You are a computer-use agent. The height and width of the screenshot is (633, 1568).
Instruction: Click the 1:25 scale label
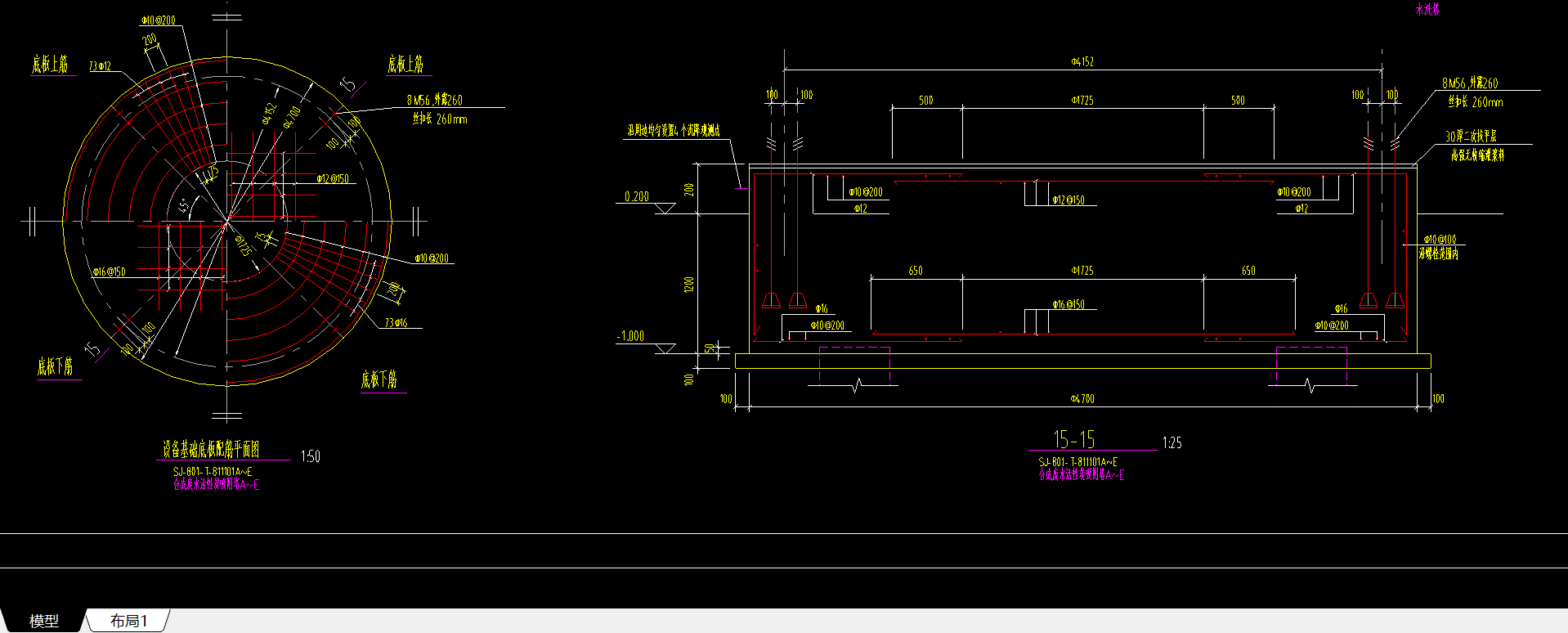coord(1172,442)
